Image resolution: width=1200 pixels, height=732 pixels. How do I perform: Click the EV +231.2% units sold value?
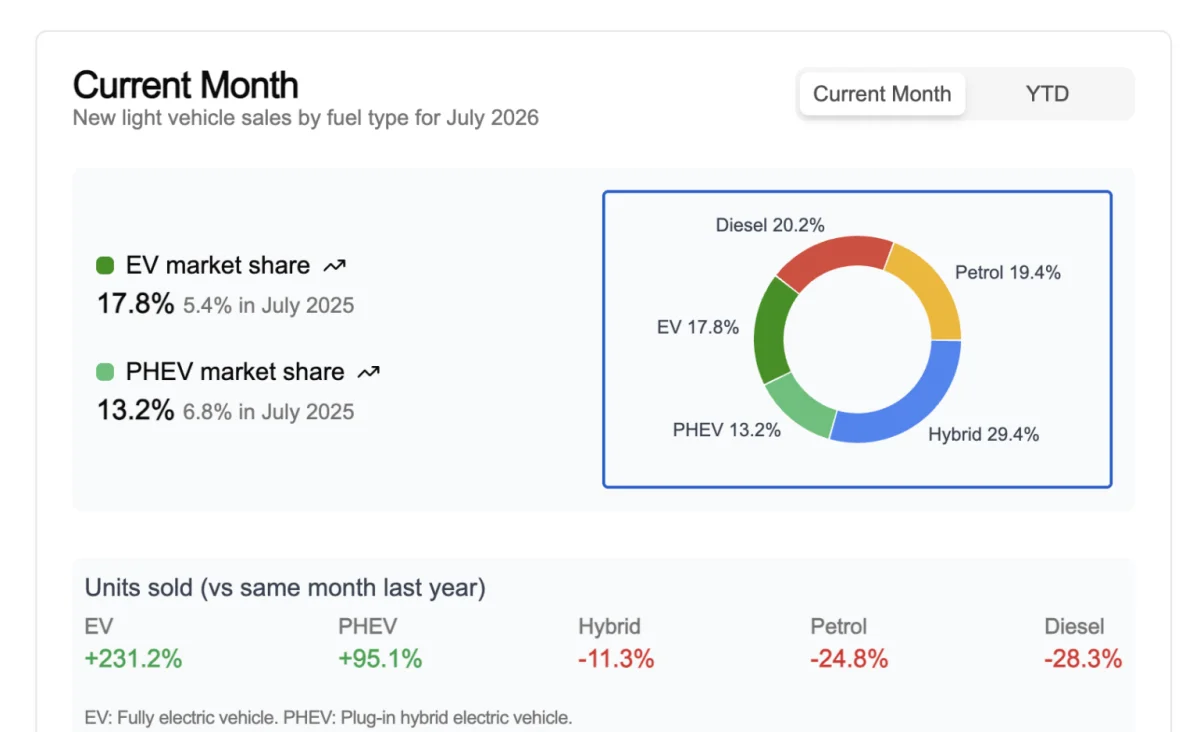134,659
